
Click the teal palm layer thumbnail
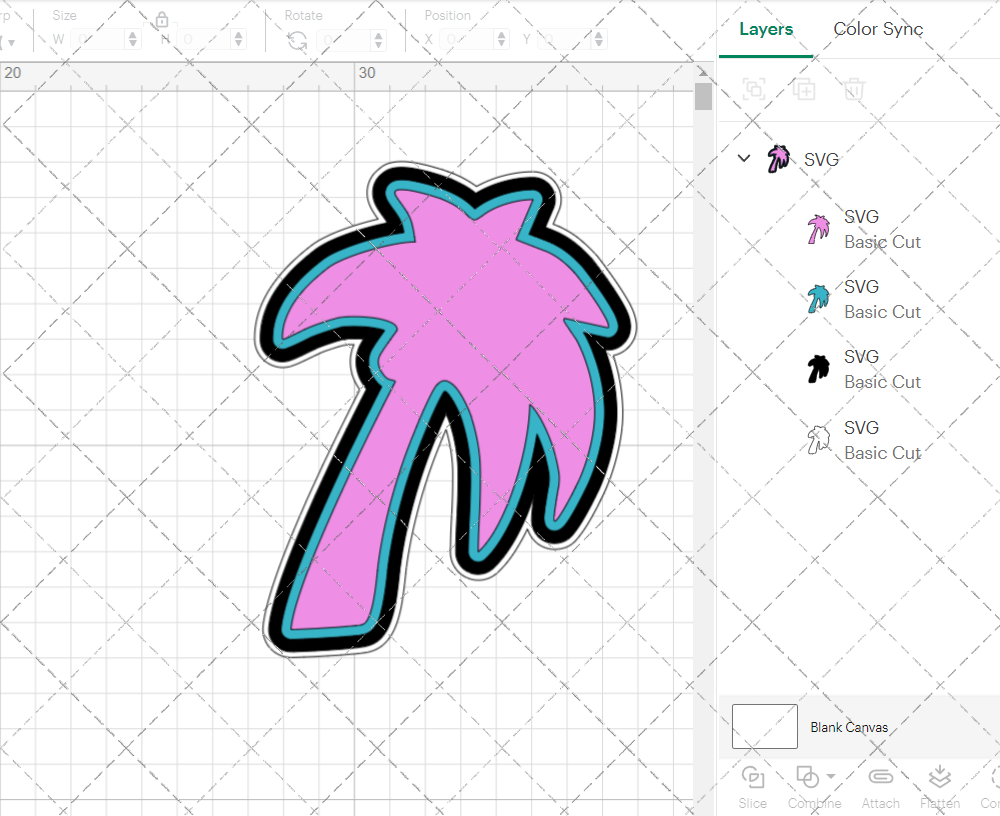pyautogui.click(x=818, y=299)
